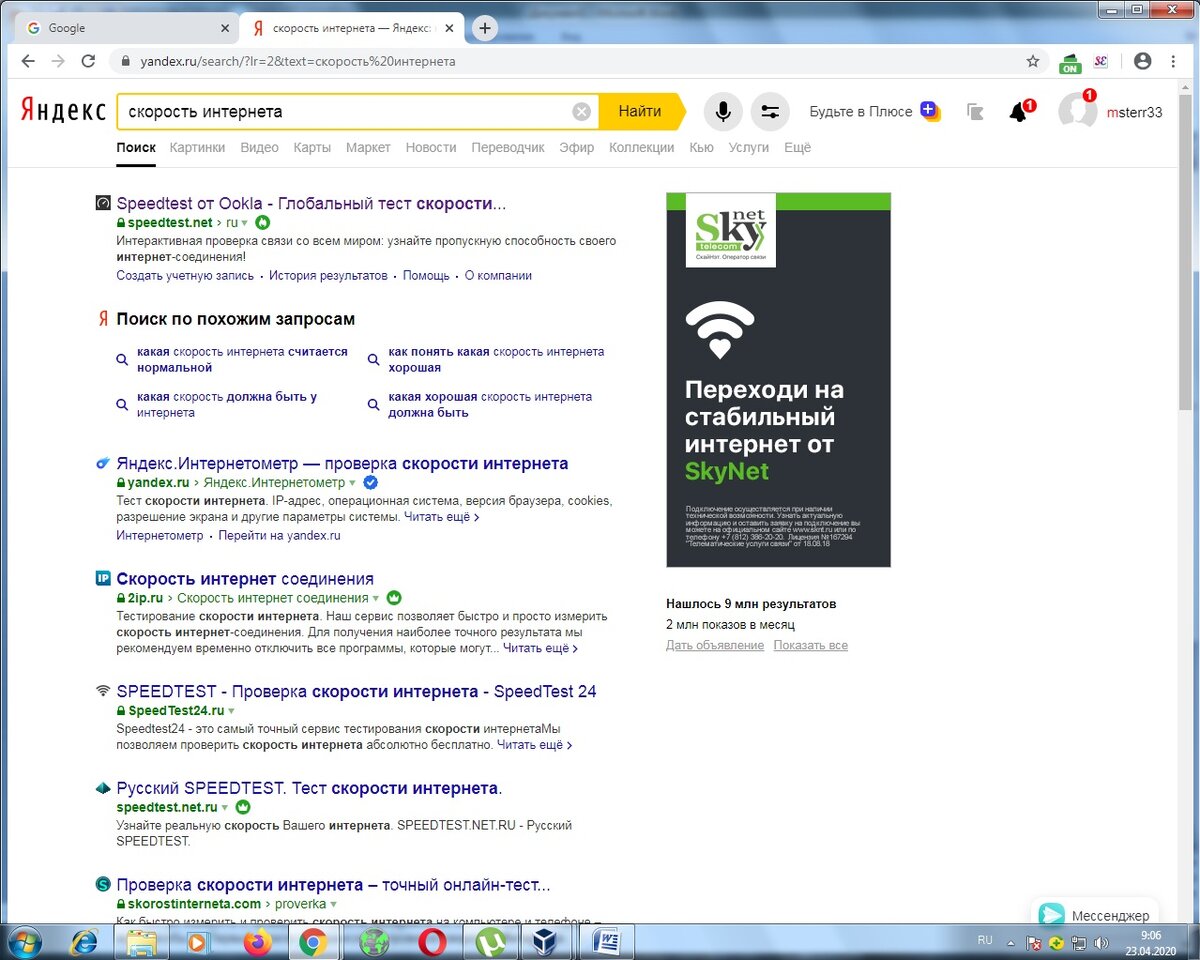Click the Перейти на yandex.ru sitelink

click(x=280, y=535)
